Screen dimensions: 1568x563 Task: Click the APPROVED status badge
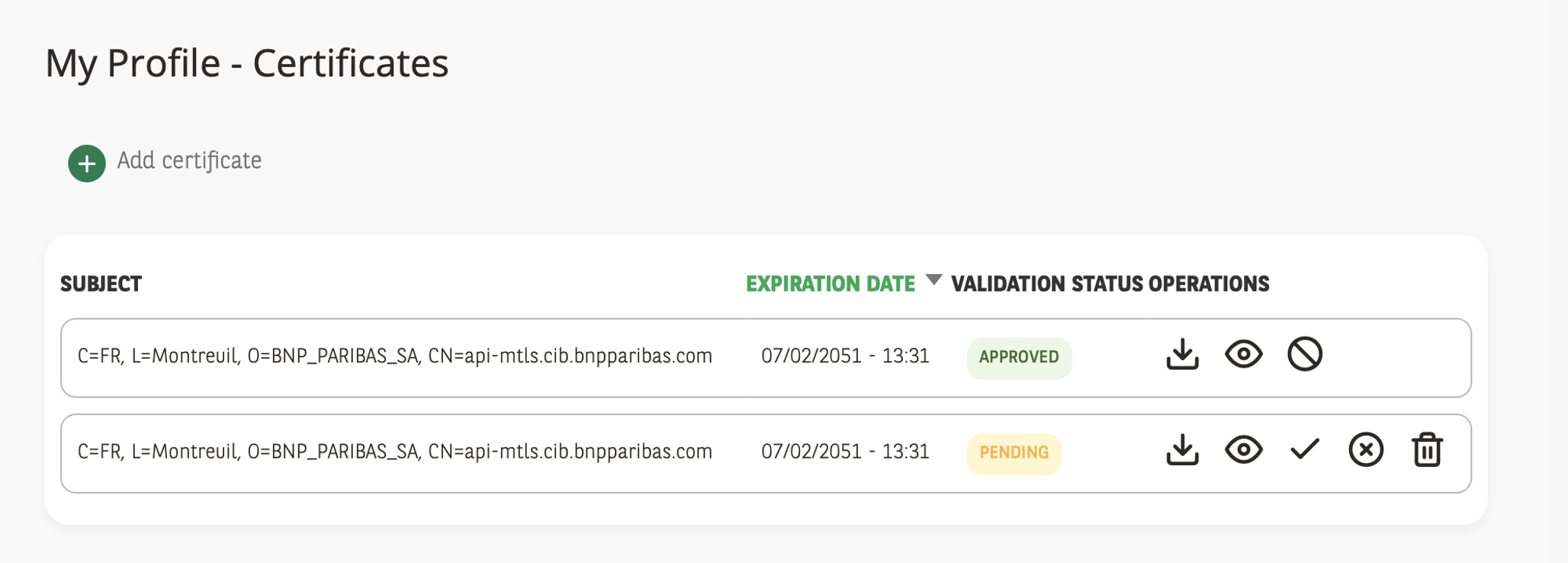click(x=1019, y=357)
